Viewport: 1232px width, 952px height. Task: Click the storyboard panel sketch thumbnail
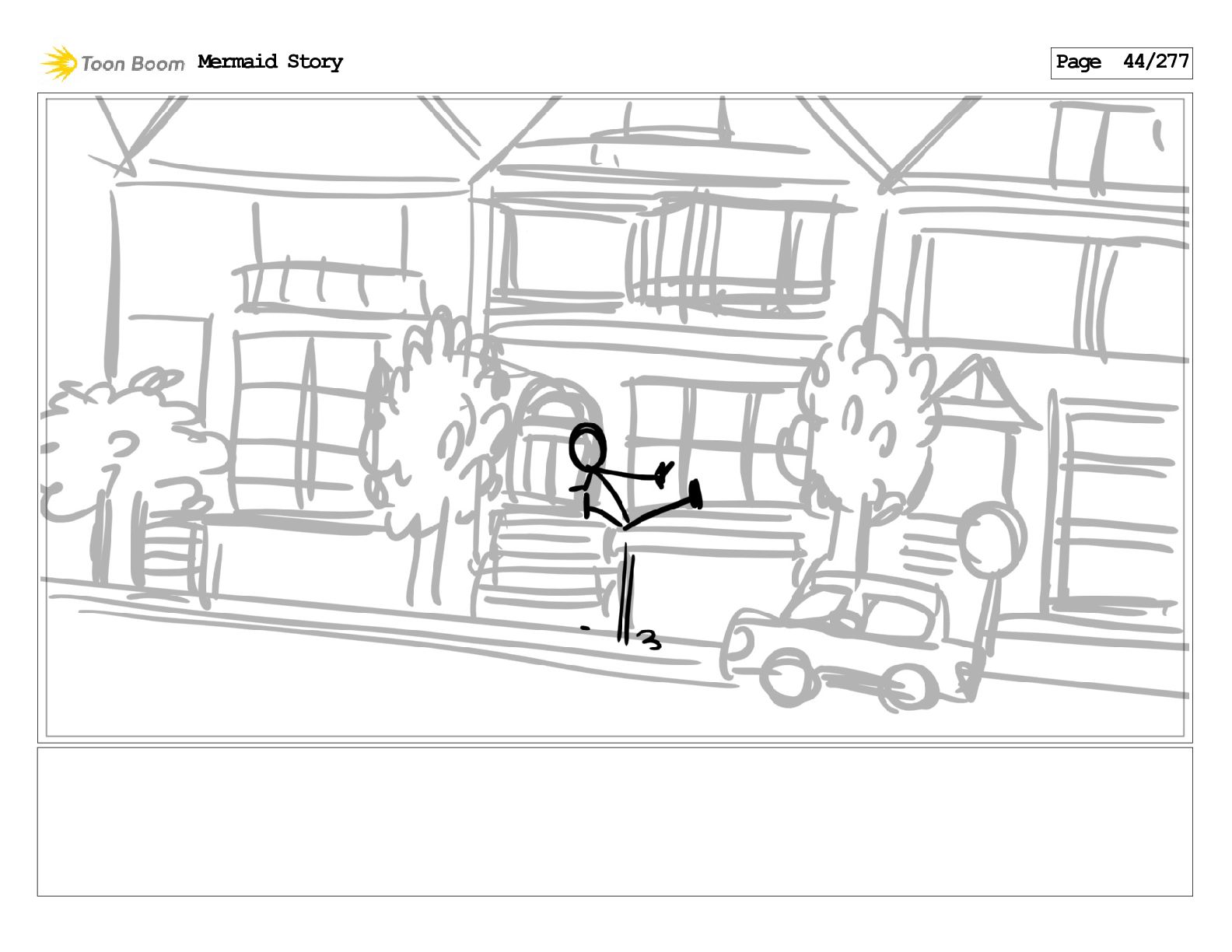coord(614,418)
